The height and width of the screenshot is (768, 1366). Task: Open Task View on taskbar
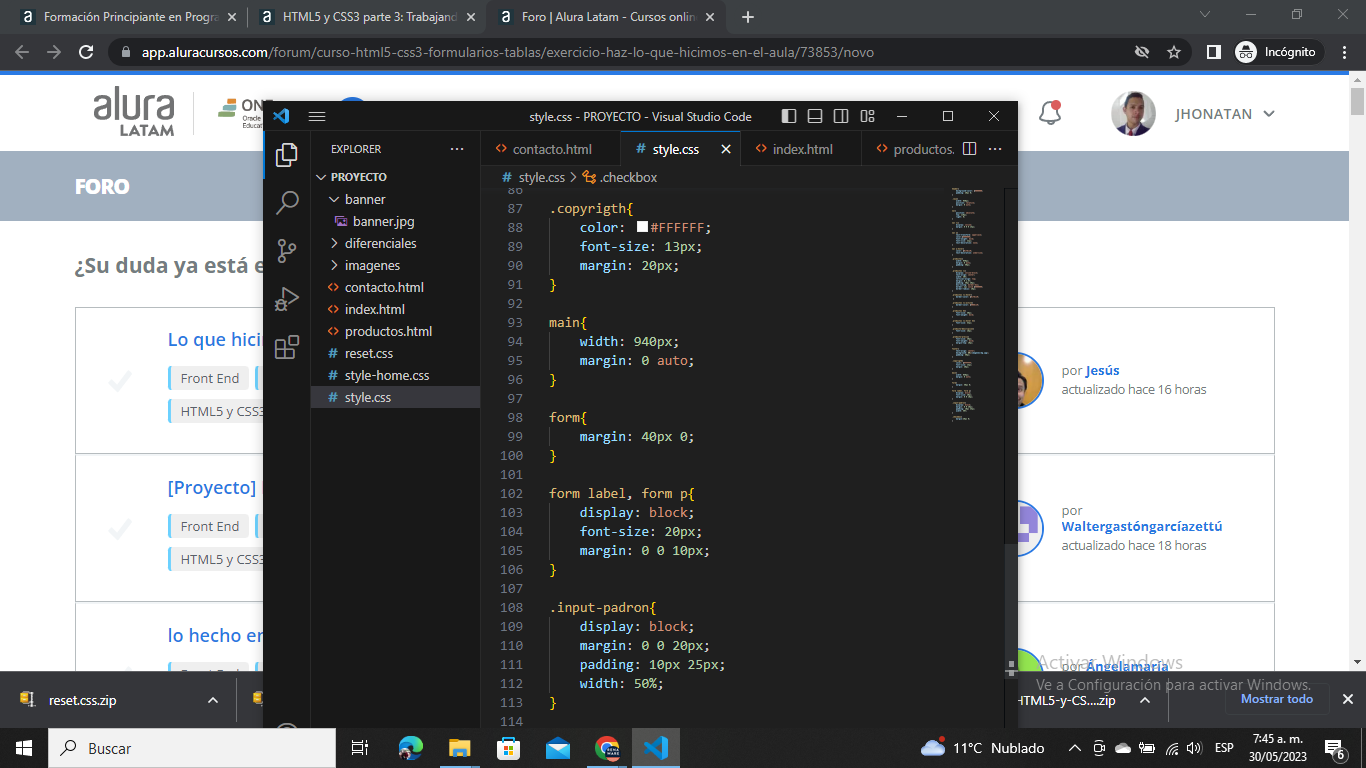(x=360, y=748)
